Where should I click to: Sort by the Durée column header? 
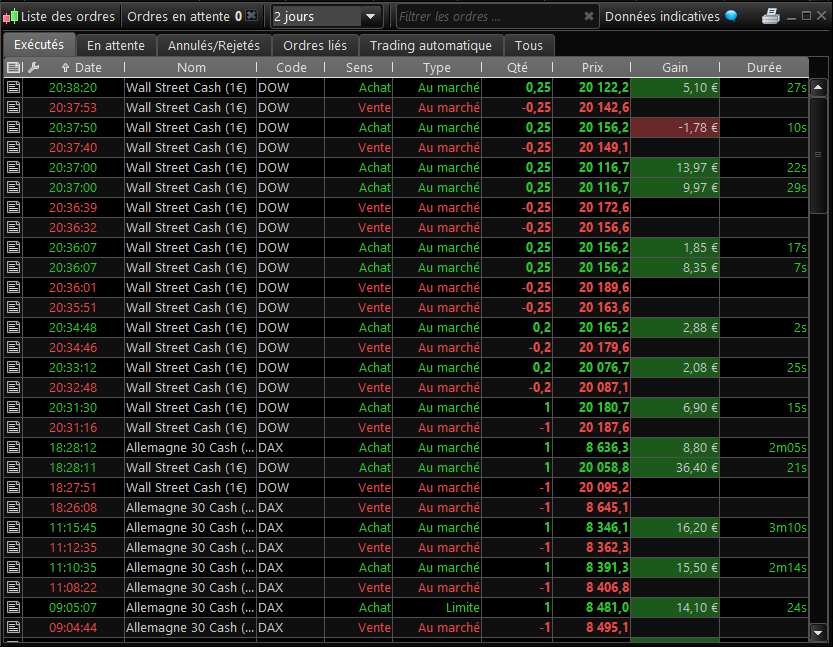pyautogui.click(x=764, y=67)
